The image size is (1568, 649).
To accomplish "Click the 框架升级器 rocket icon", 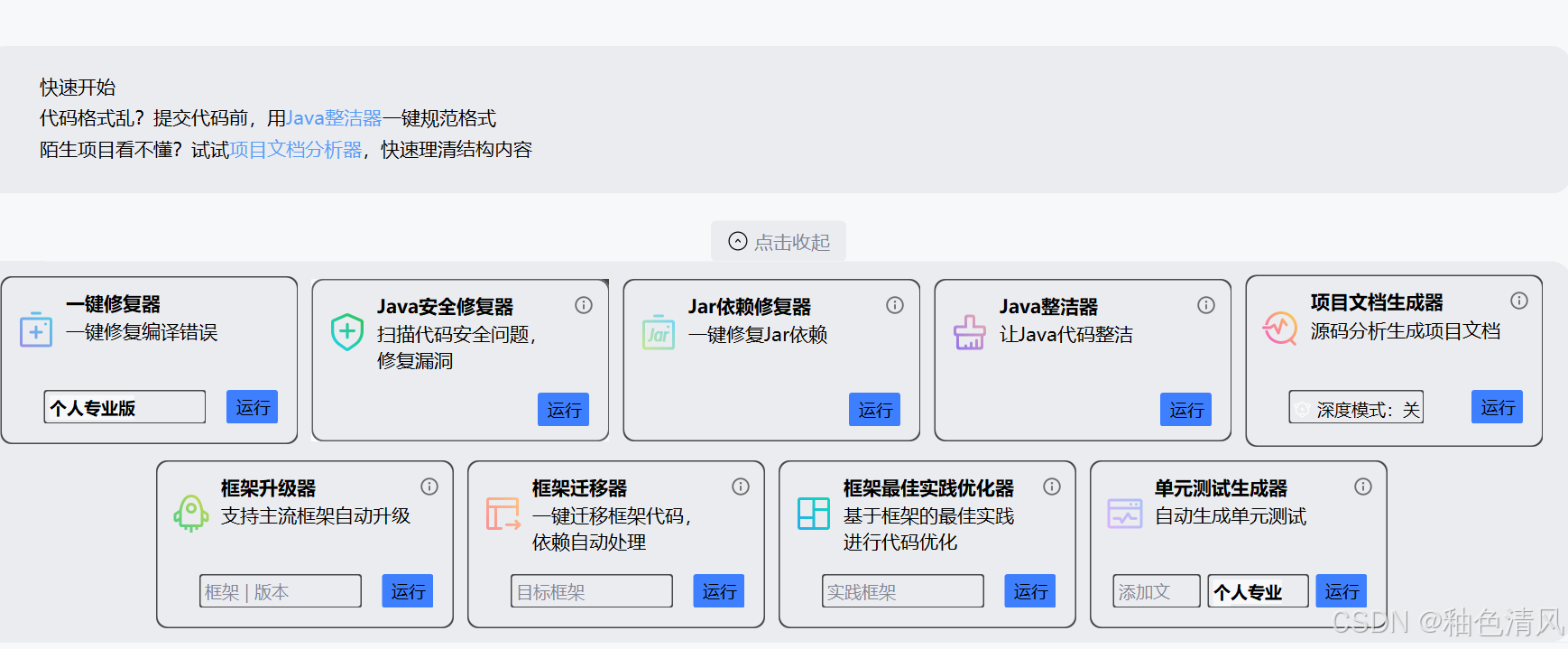I will coord(191,514).
